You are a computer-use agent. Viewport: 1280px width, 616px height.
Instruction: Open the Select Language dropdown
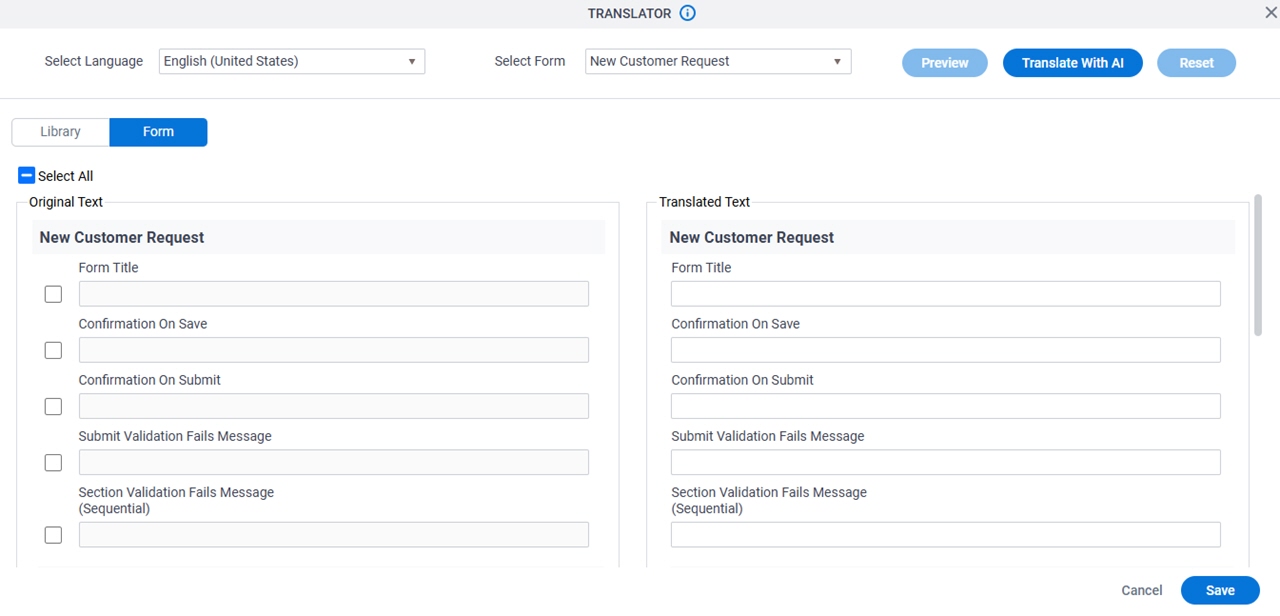pos(292,61)
